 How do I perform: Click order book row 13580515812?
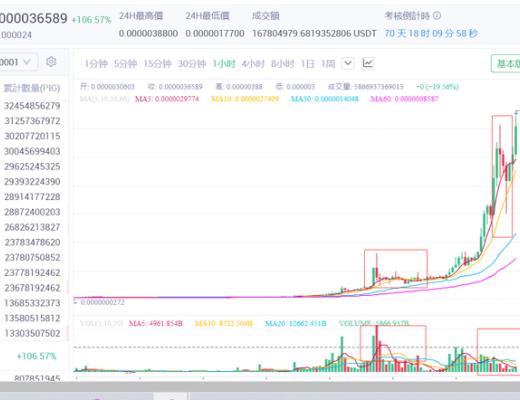pos(32,318)
